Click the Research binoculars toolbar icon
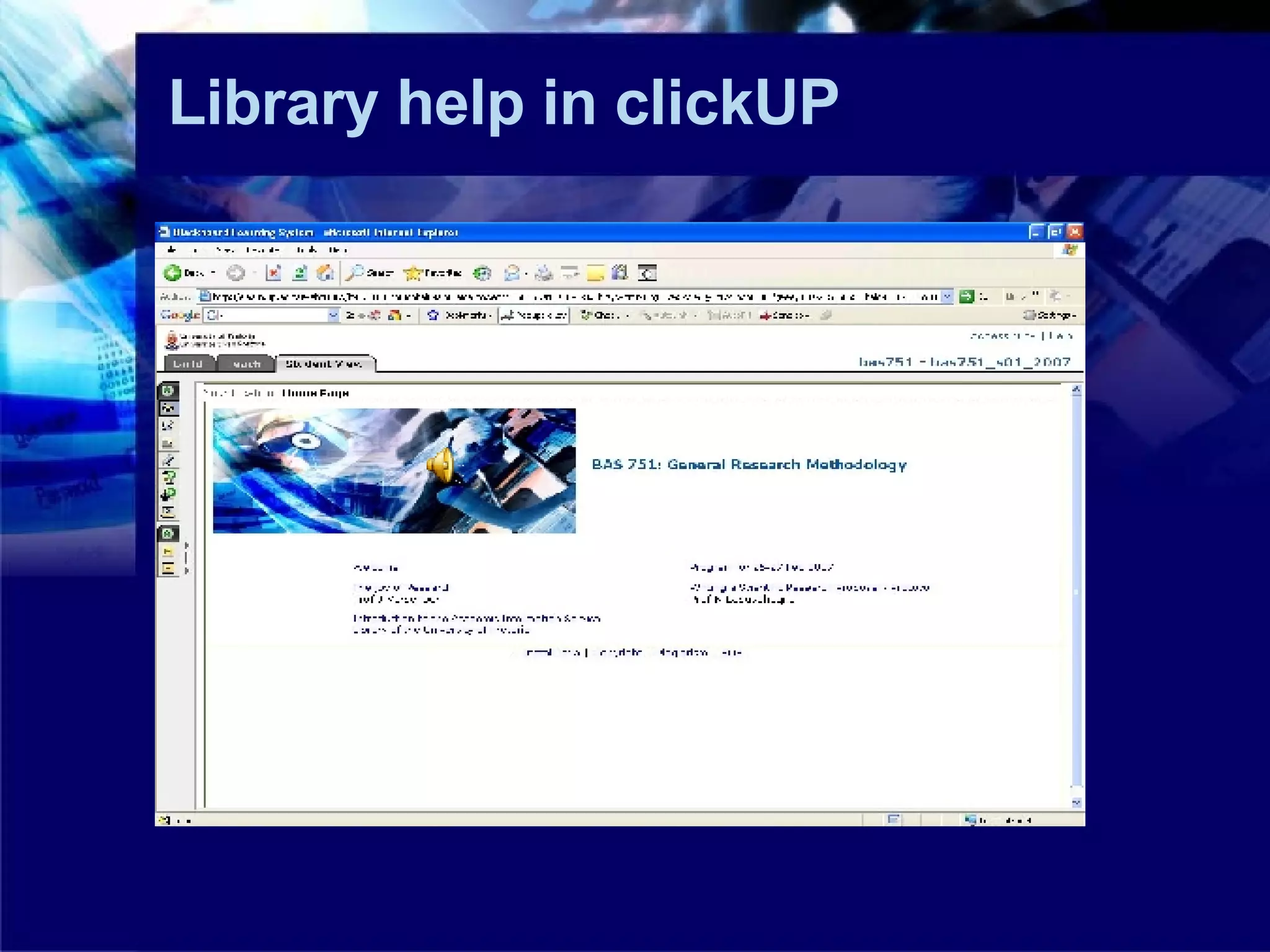Viewport: 1270px width, 952px height. [x=619, y=273]
